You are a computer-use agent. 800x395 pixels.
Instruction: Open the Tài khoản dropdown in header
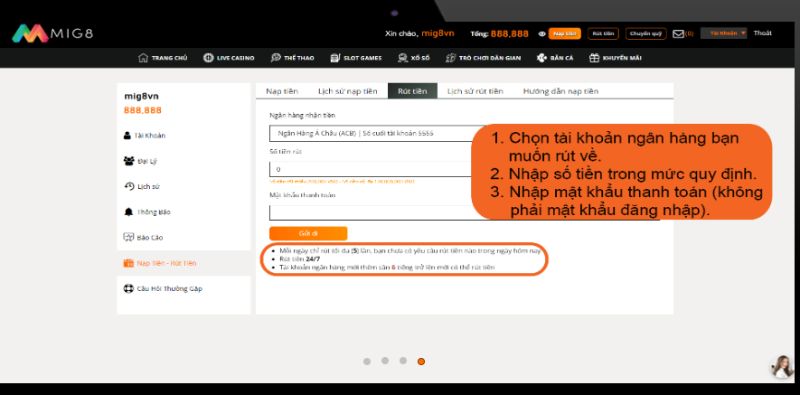coord(723,33)
